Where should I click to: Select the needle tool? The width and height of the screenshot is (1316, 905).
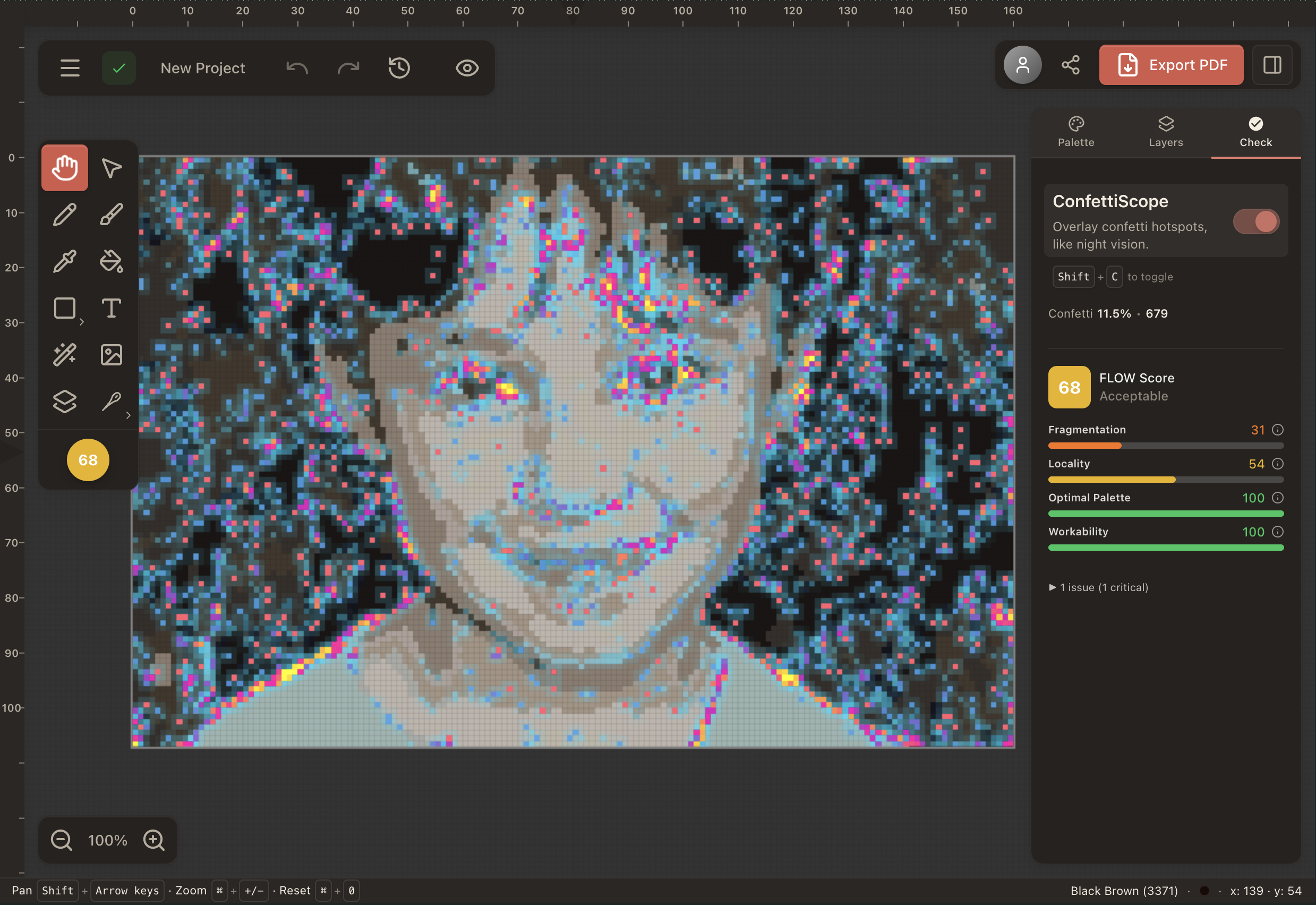(x=111, y=402)
